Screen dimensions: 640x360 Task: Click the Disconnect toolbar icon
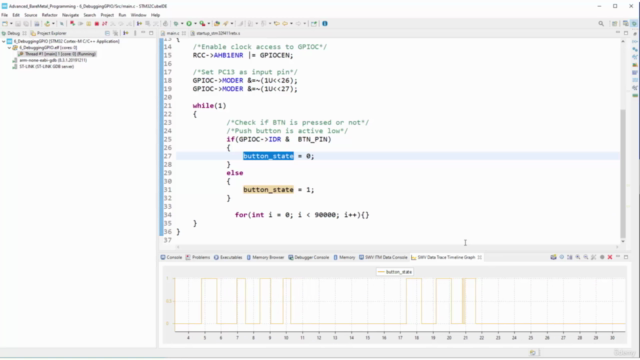[x=104, y=24]
